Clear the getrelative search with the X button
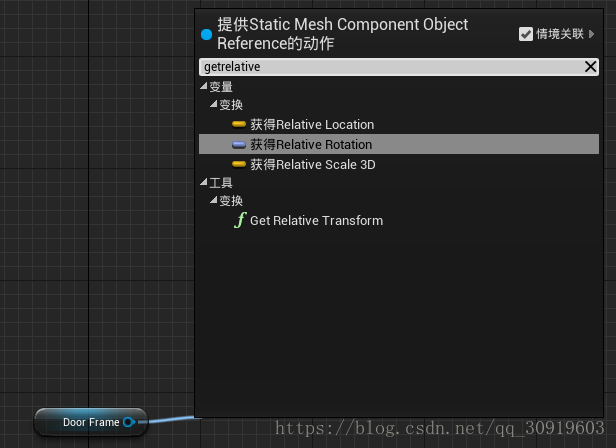This screenshot has width=616, height=448. [x=590, y=67]
